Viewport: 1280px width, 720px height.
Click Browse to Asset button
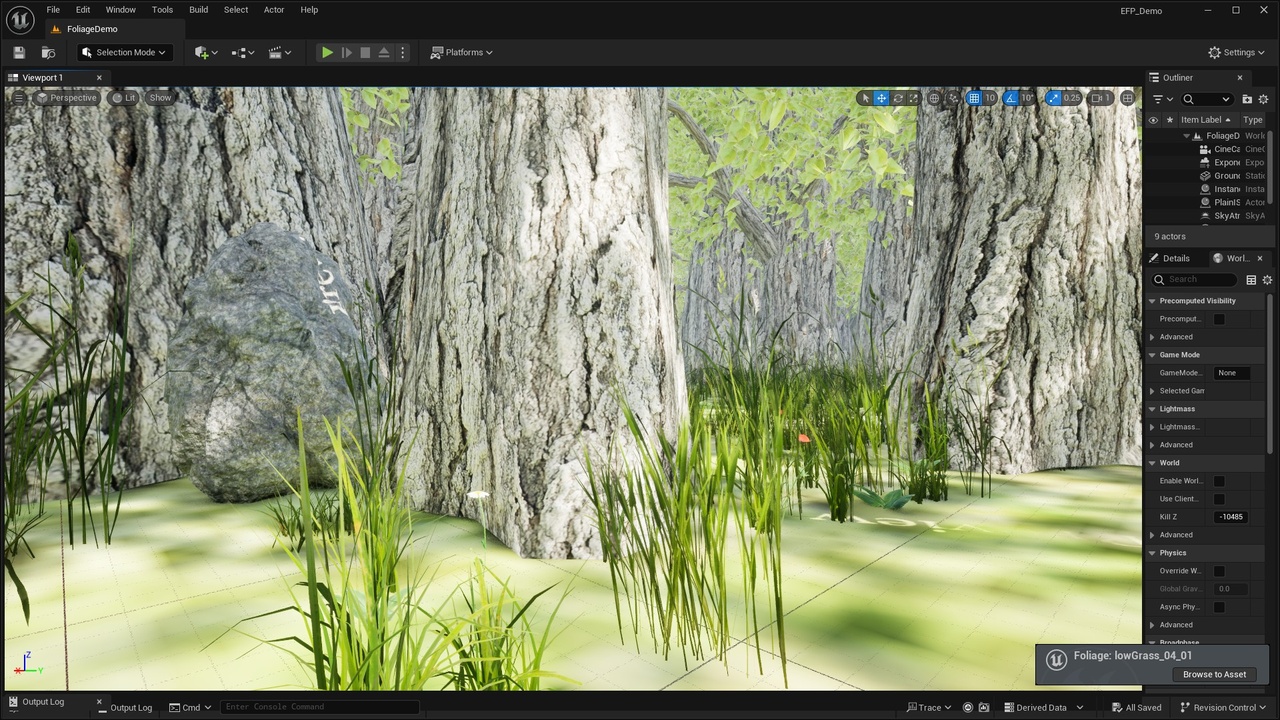tap(1215, 674)
